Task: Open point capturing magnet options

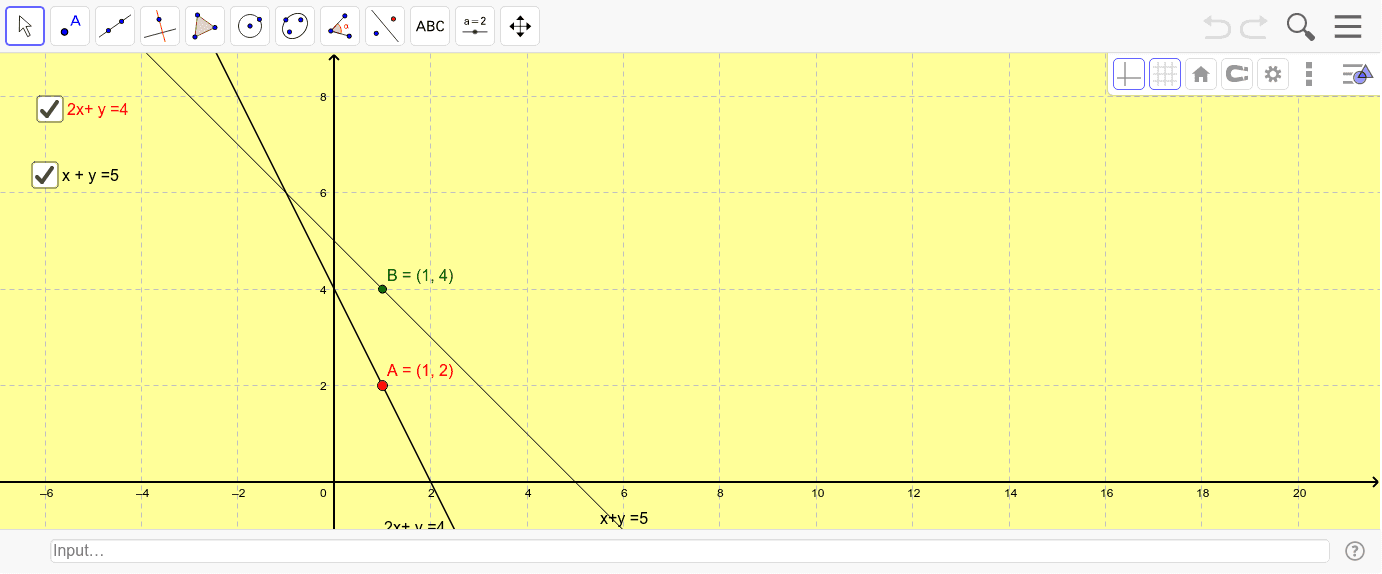Action: click(x=1237, y=74)
